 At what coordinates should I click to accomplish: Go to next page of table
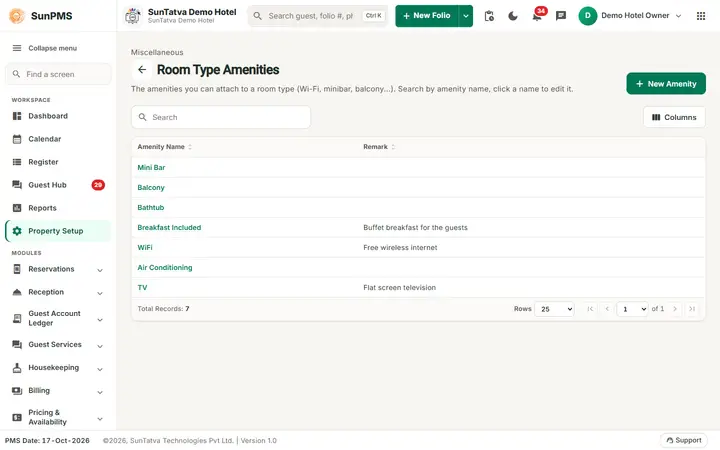[675, 309]
